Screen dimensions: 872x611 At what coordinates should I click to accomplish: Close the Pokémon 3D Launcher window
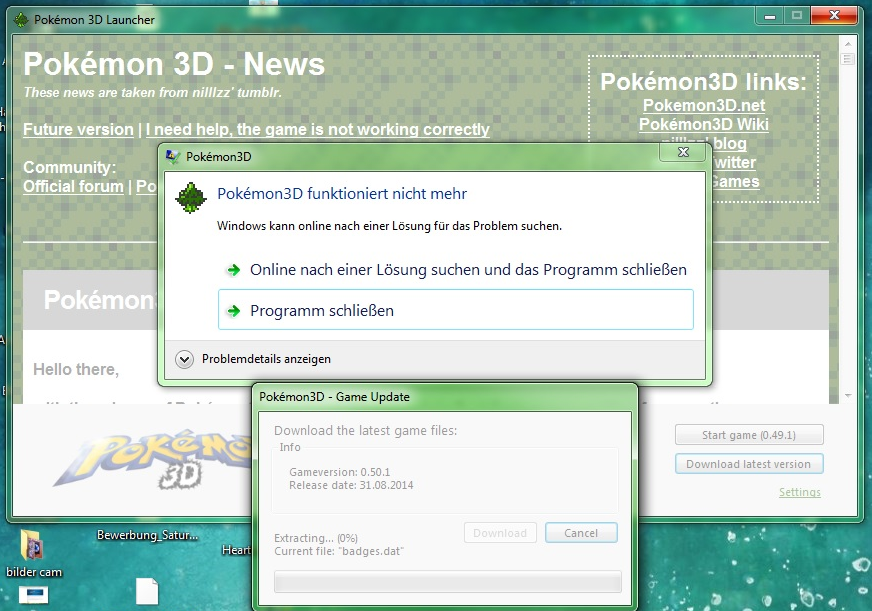click(834, 16)
